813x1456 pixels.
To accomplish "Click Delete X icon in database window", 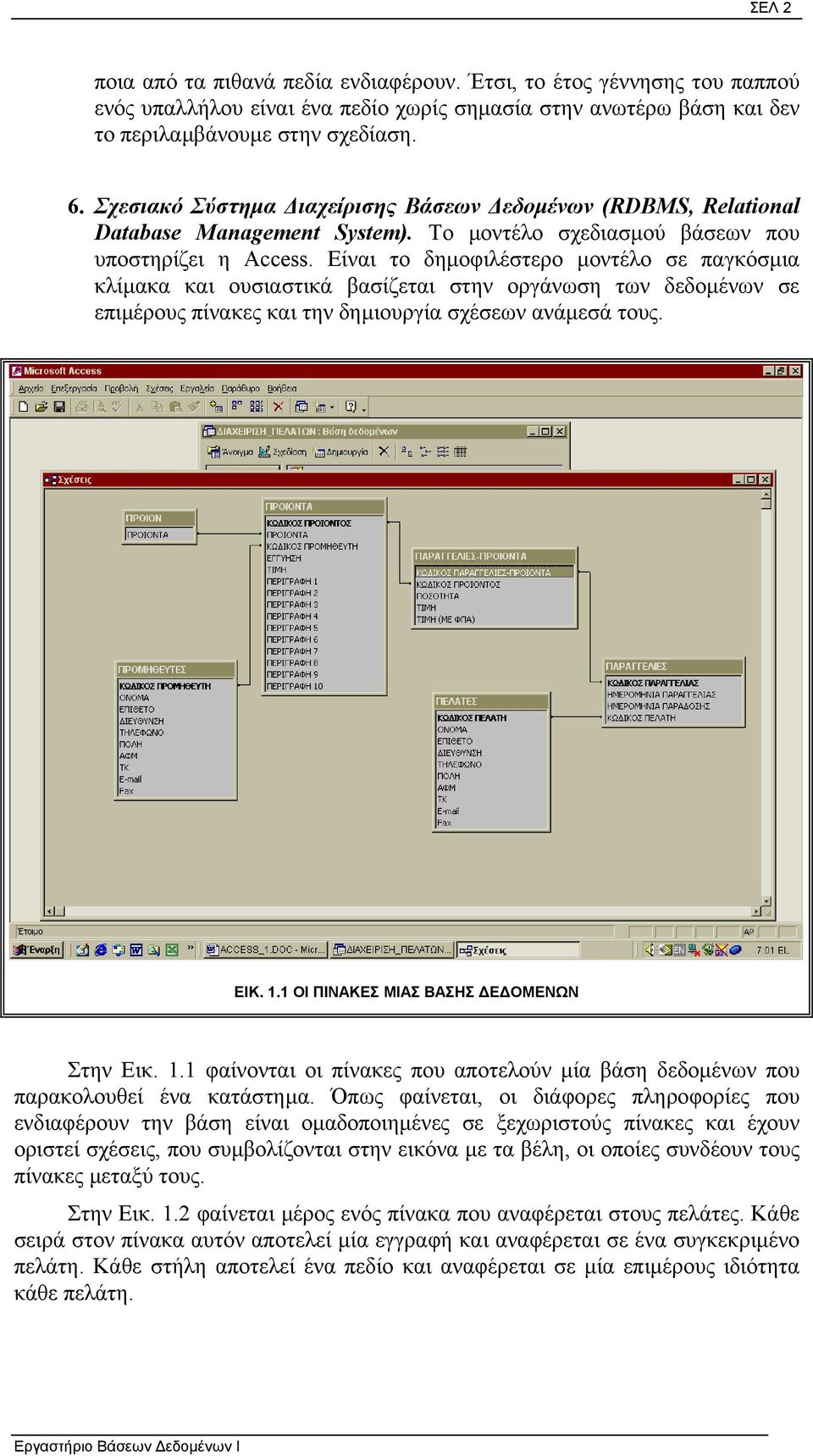I will 384,451.
